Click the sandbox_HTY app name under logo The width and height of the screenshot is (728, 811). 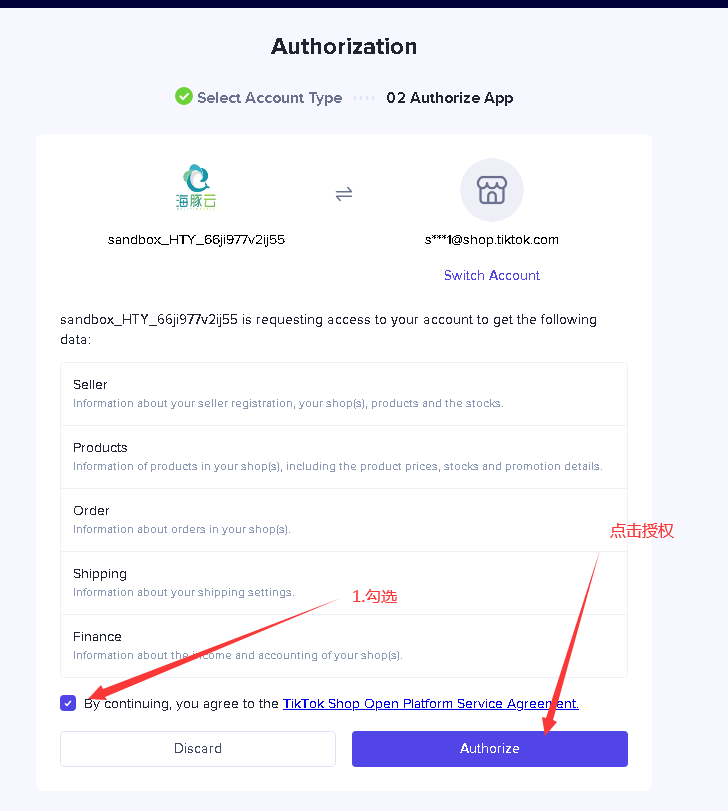coord(196,240)
